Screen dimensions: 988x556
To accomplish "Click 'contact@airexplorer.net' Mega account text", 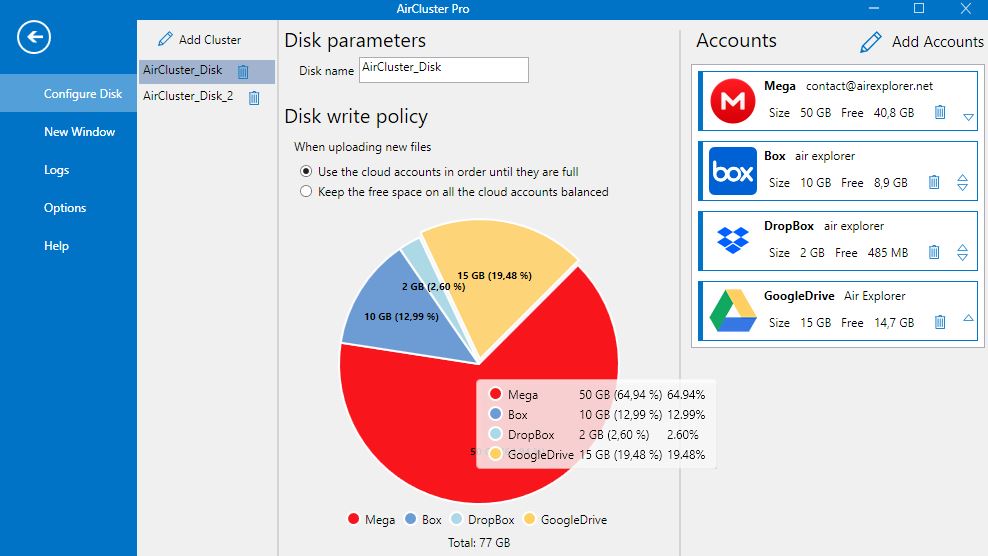I will [869, 86].
